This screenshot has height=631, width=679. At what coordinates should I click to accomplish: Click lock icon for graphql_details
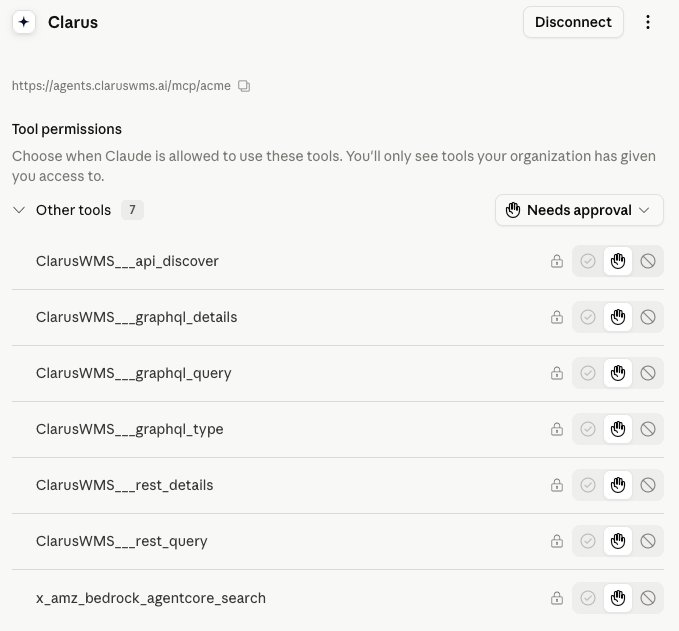click(557, 317)
